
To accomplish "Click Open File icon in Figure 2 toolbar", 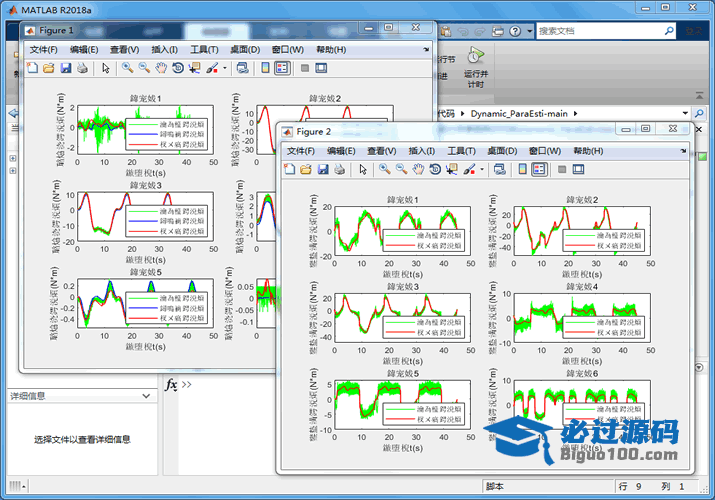I will coord(306,170).
